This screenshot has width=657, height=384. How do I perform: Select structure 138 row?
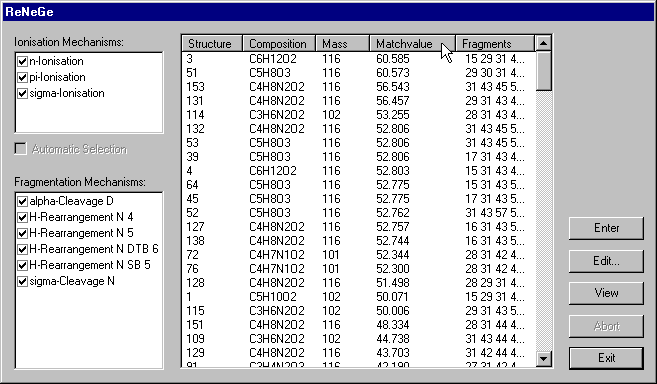359,241
